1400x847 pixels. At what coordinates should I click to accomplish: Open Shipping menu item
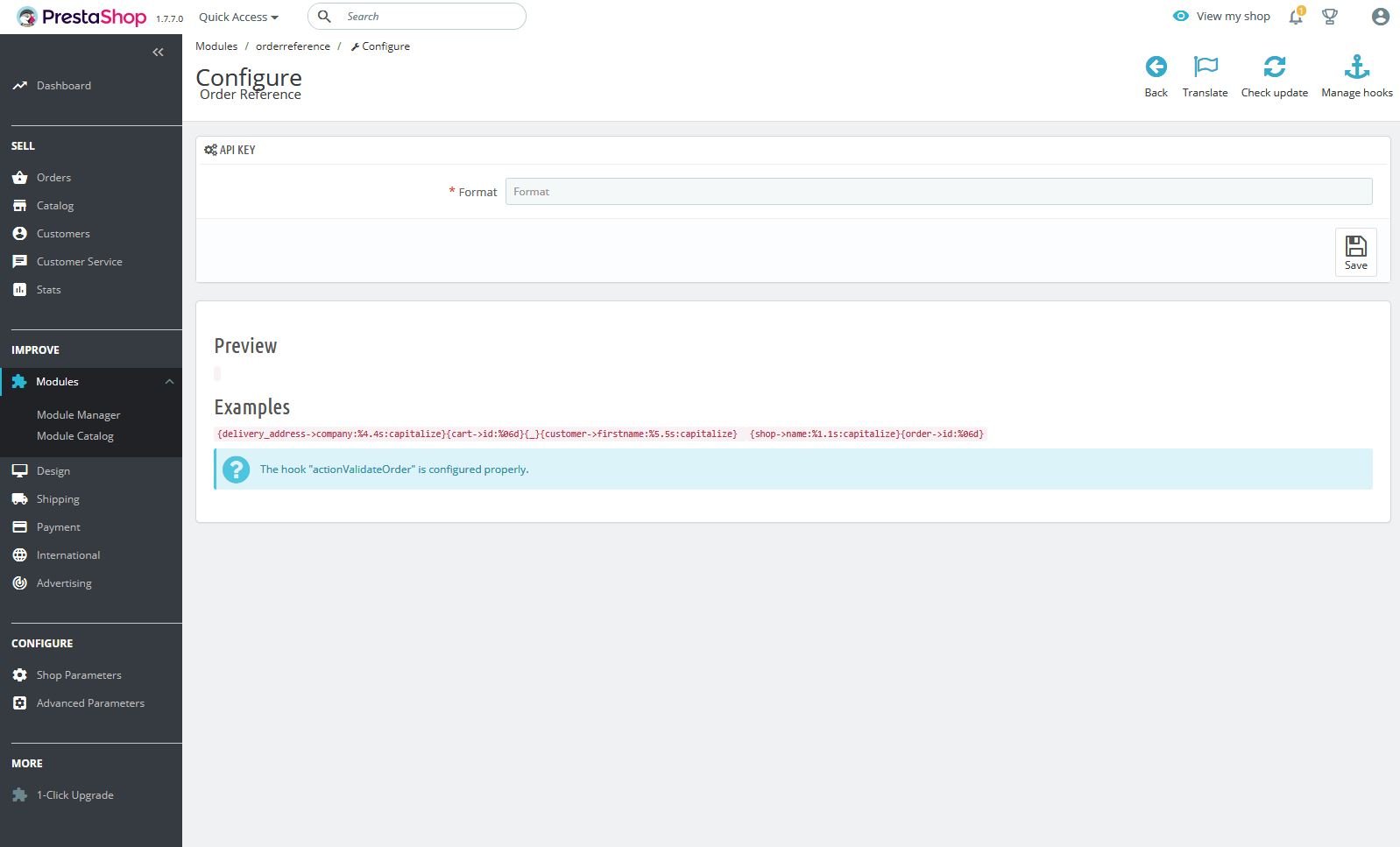click(58, 498)
